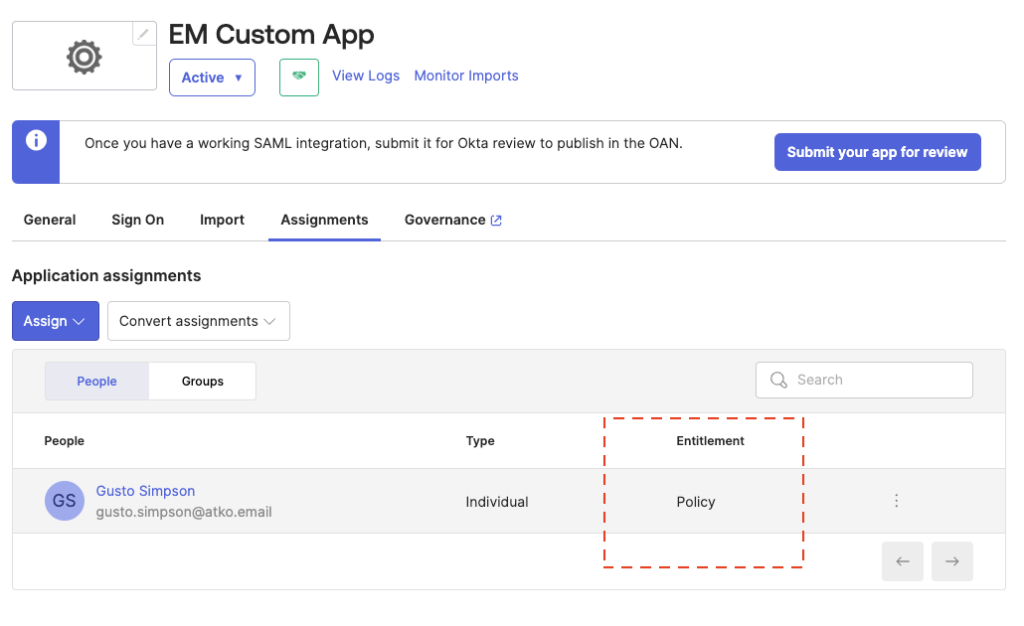Screen dimensions: 1024x626
Task: Click the green handshake icon button
Action: click(x=299, y=77)
